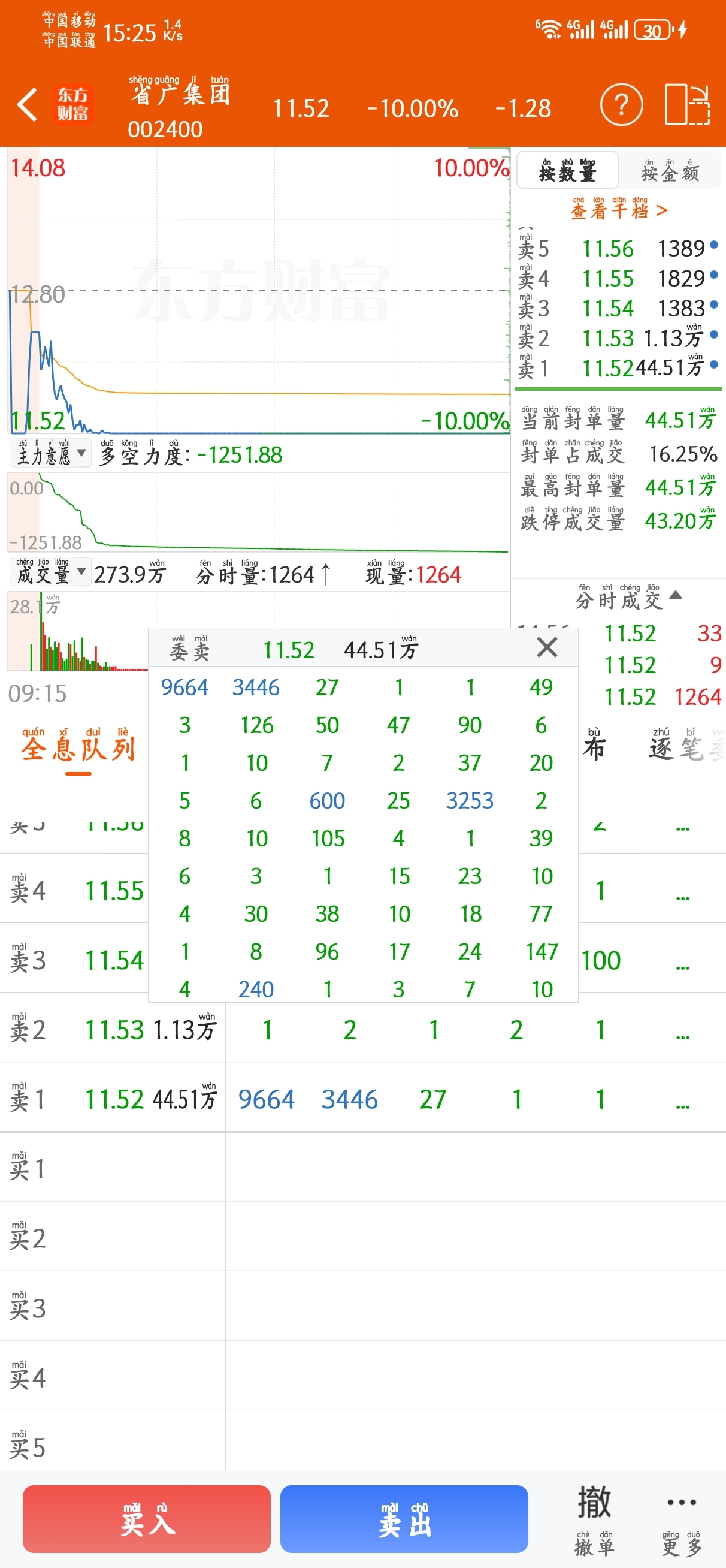Tap tick trade 11.52 33
The width and height of the screenshot is (726, 1568).
click(662, 633)
